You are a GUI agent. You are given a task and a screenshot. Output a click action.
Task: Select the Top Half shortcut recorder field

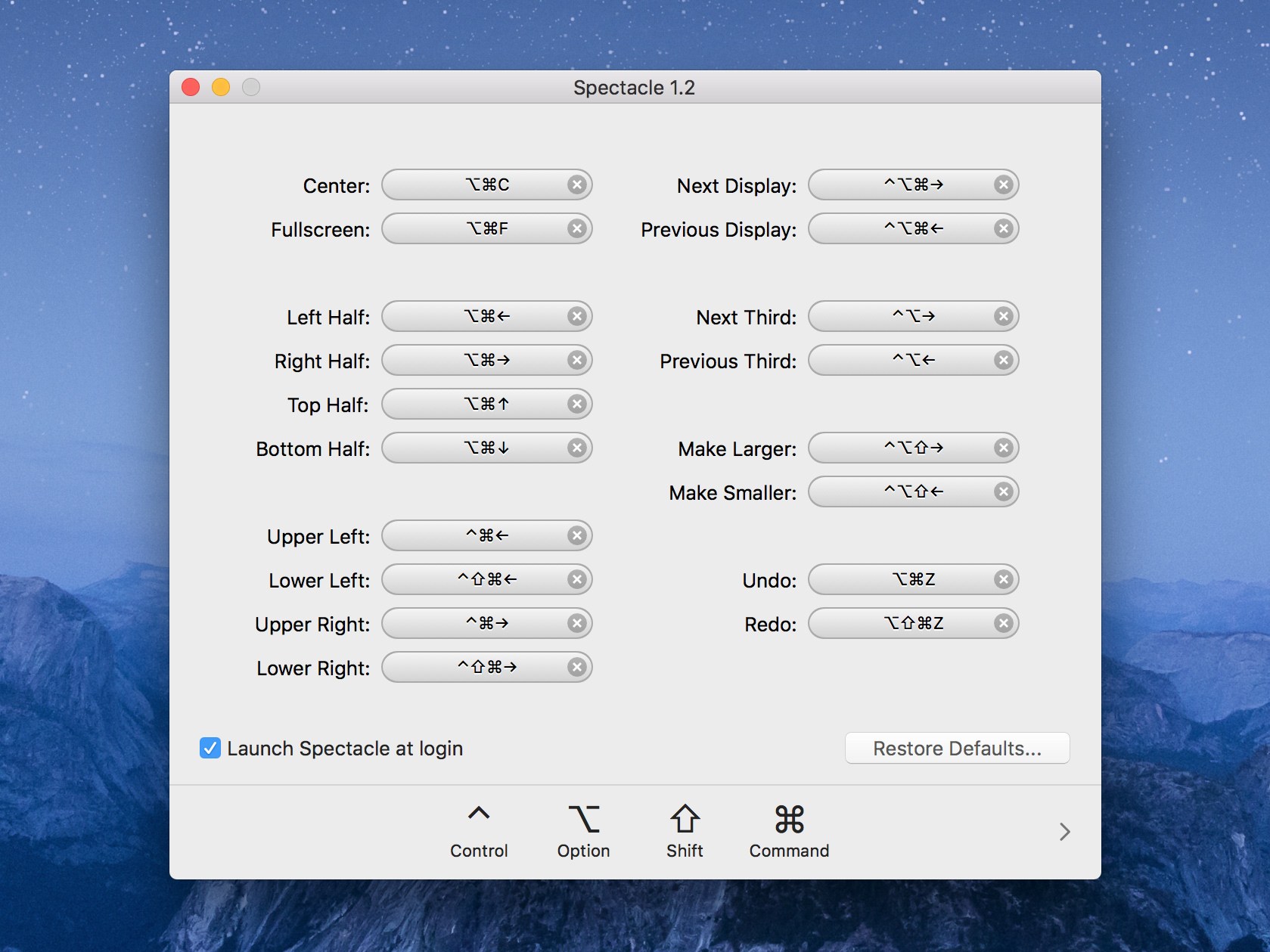tap(477, 405)
